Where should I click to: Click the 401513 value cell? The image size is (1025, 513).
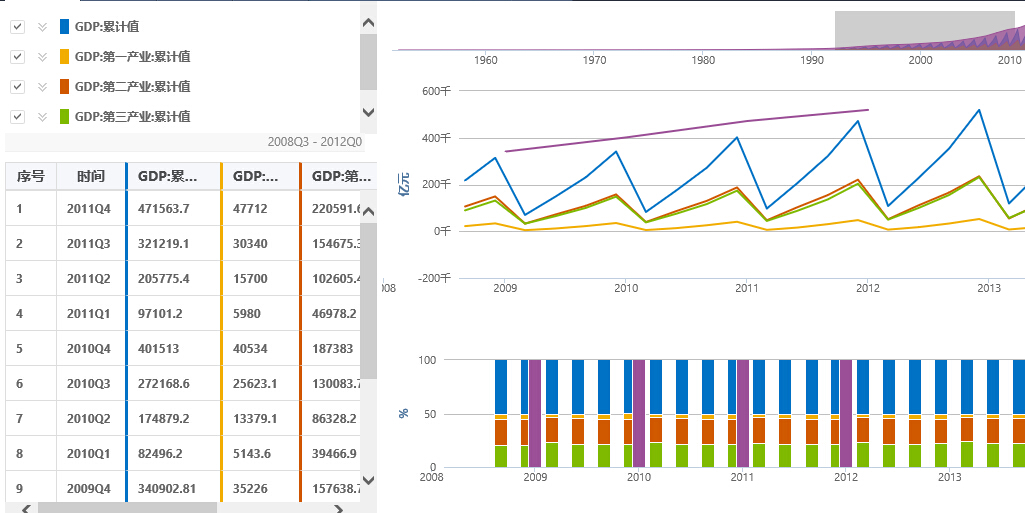tap(174, 348)
